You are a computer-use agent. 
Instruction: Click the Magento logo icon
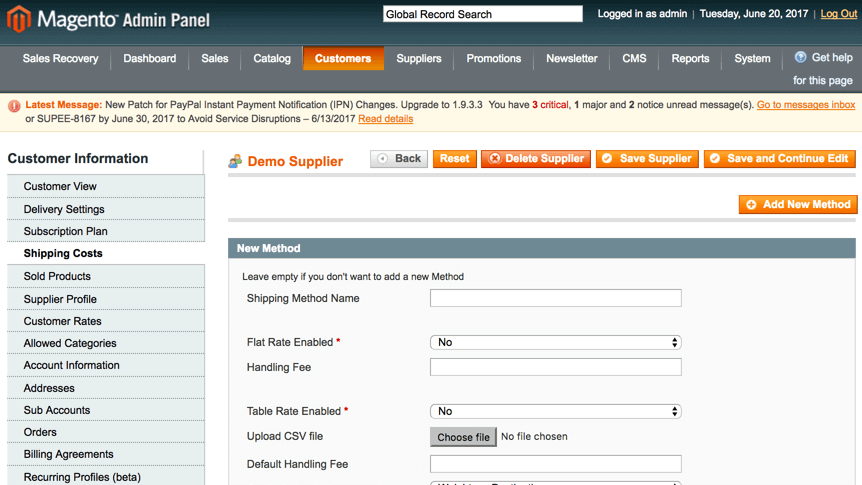tap(19, 19)
